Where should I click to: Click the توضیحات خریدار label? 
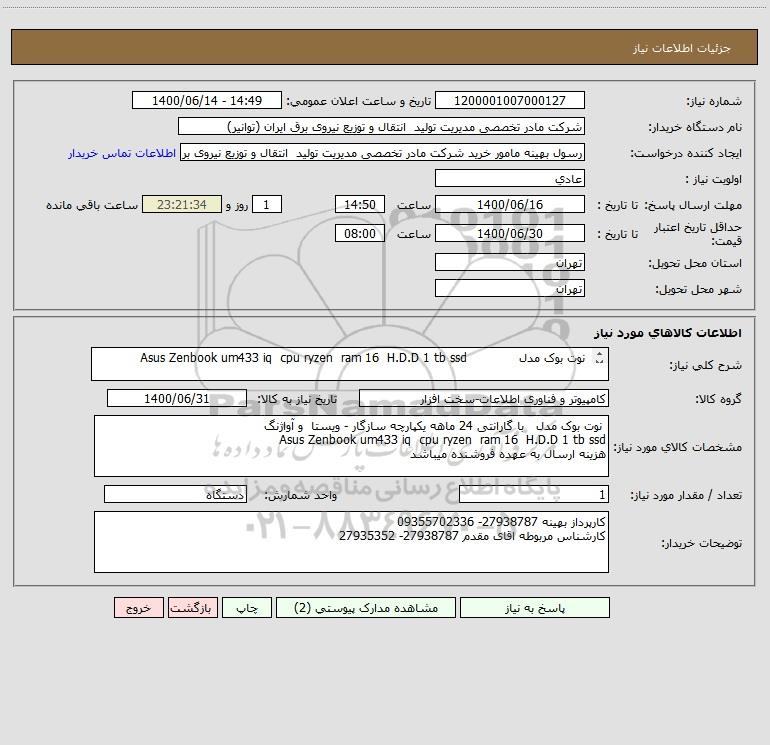coord(702,543)
